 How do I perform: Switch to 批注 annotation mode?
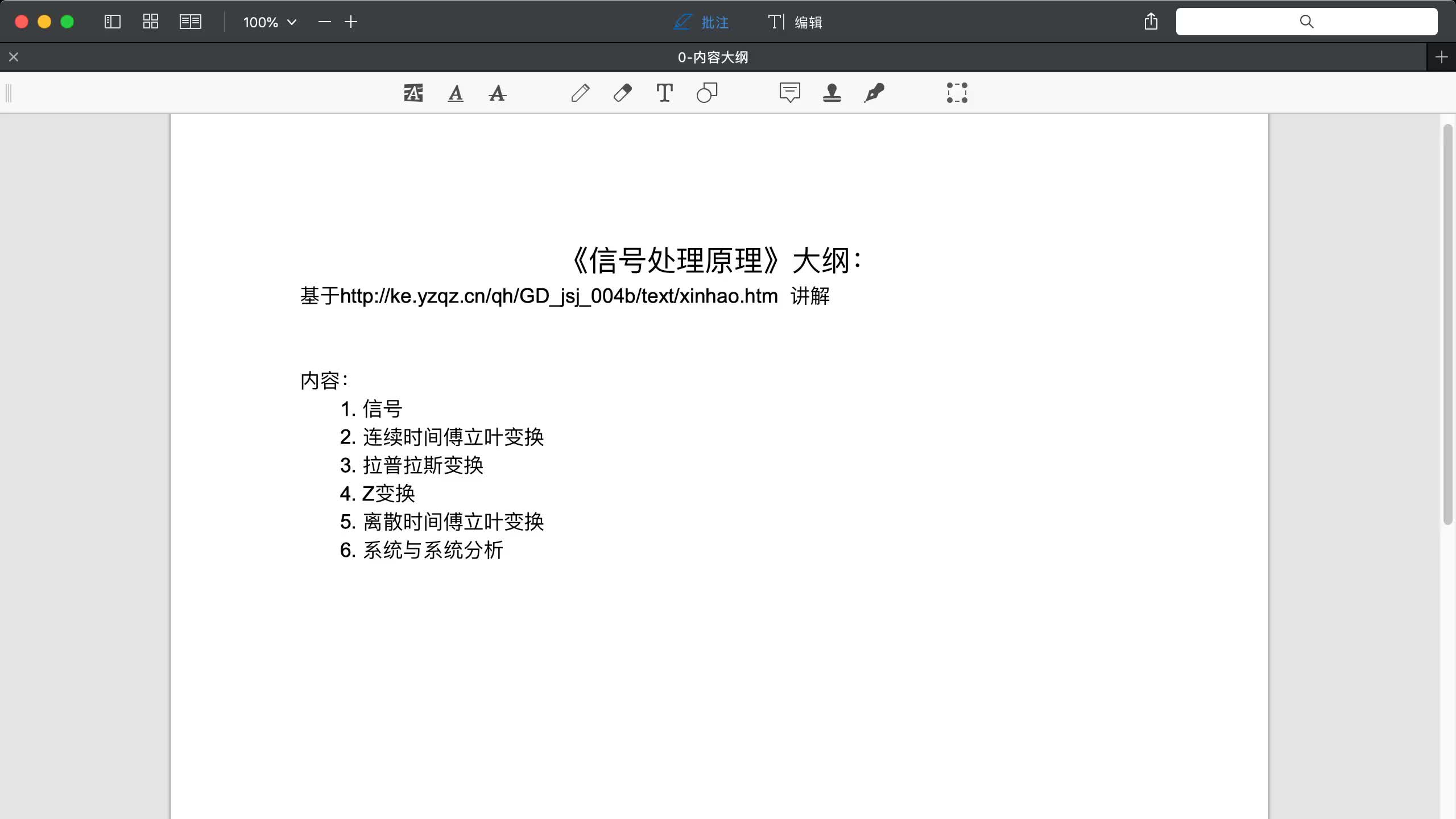point(701,22)
